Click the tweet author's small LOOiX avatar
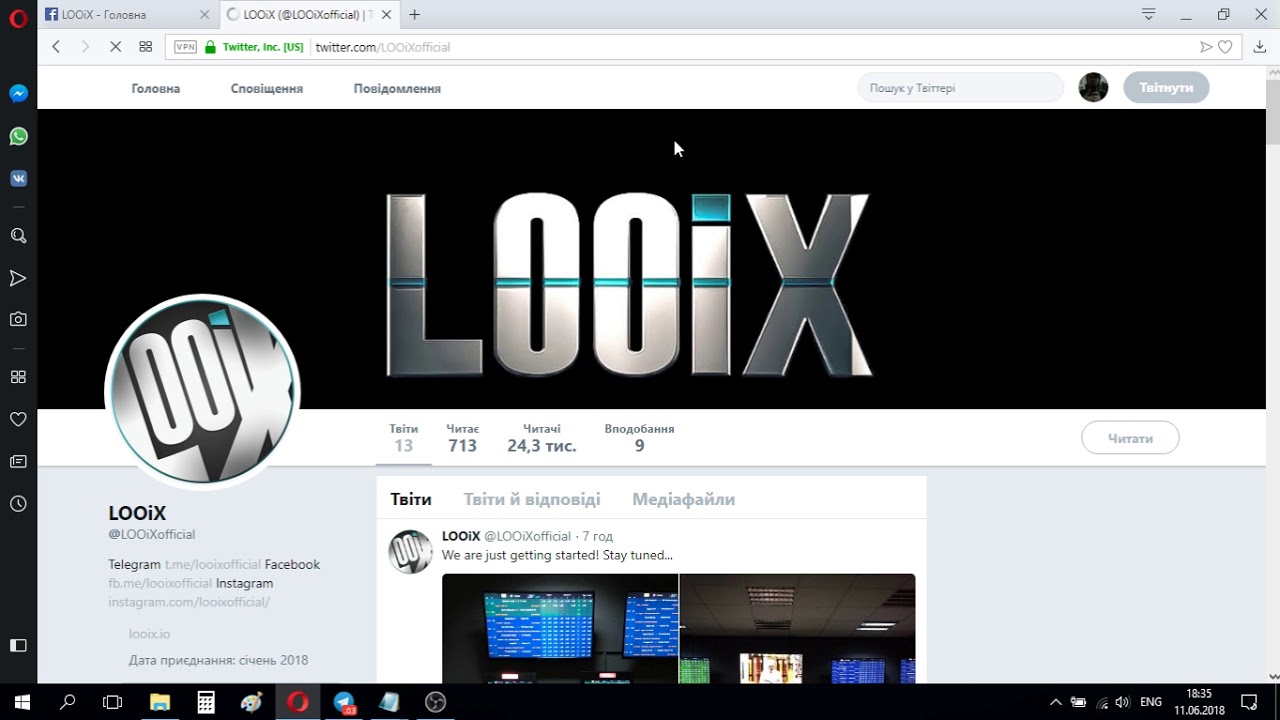The image size is (1280, 720). (411, 551)
